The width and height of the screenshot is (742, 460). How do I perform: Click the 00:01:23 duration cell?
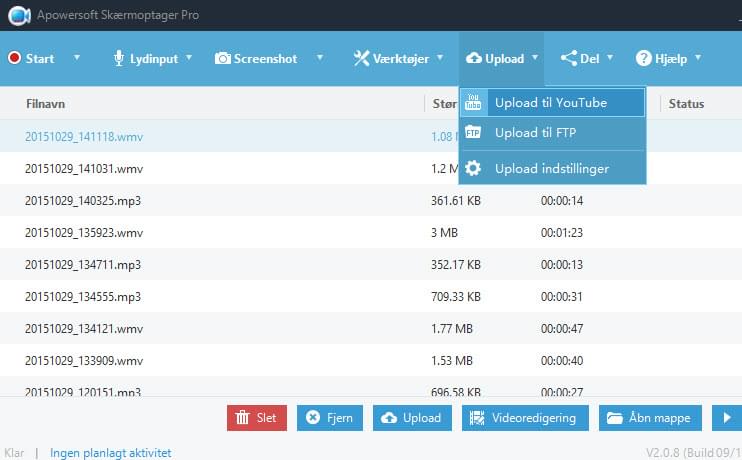click(x=562, y=233)
